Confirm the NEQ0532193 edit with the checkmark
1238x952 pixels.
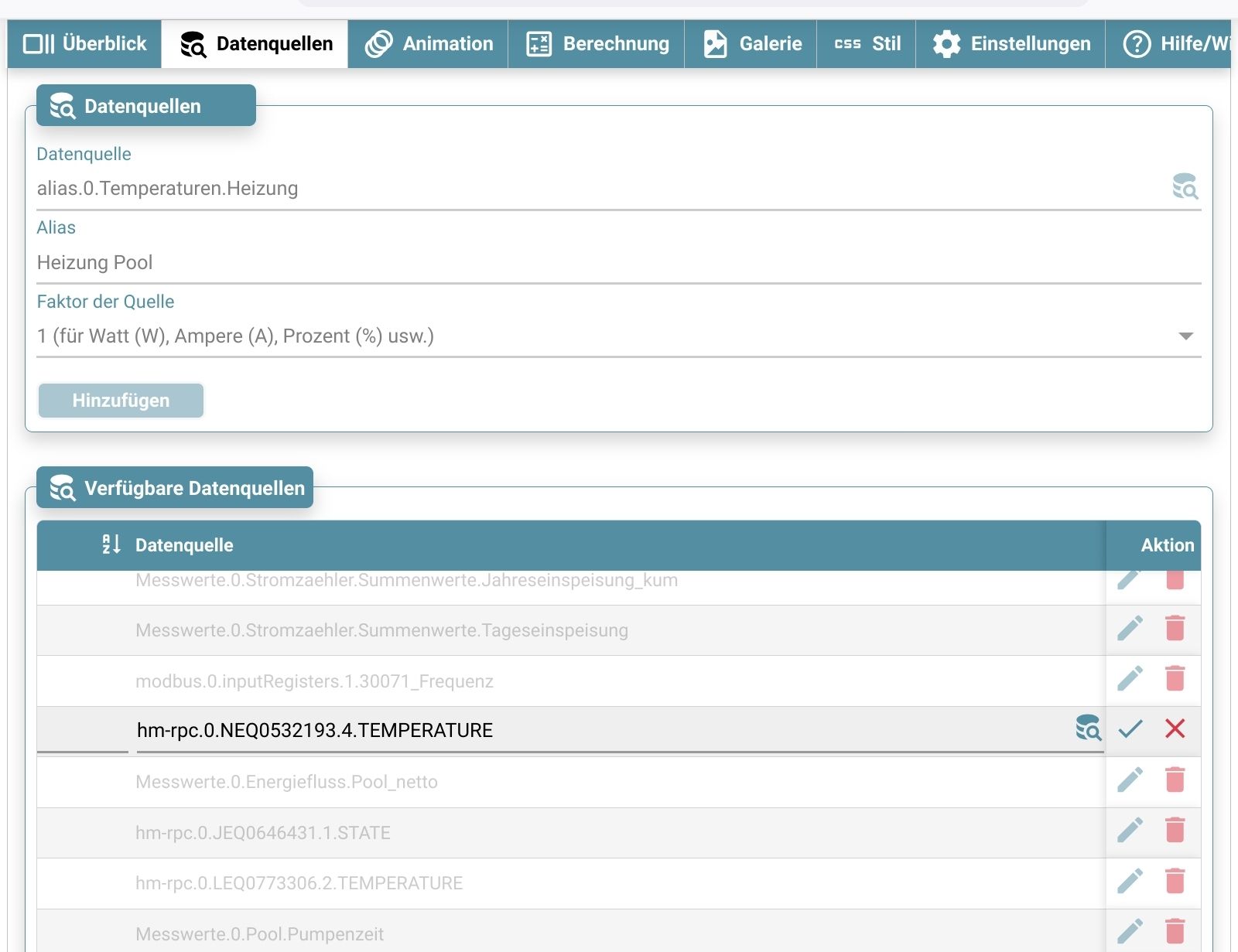click(x=1130, y=729)
